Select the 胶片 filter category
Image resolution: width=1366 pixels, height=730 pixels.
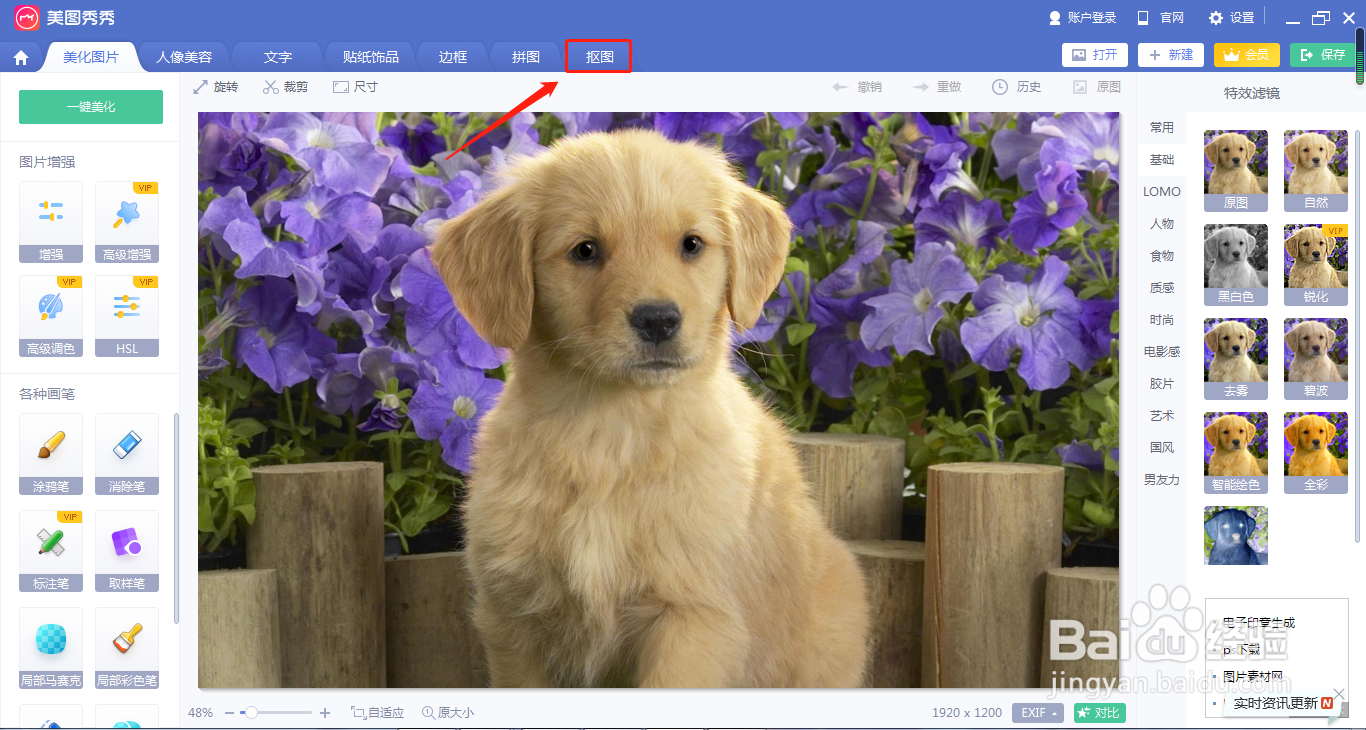[x=1162, y=384]
